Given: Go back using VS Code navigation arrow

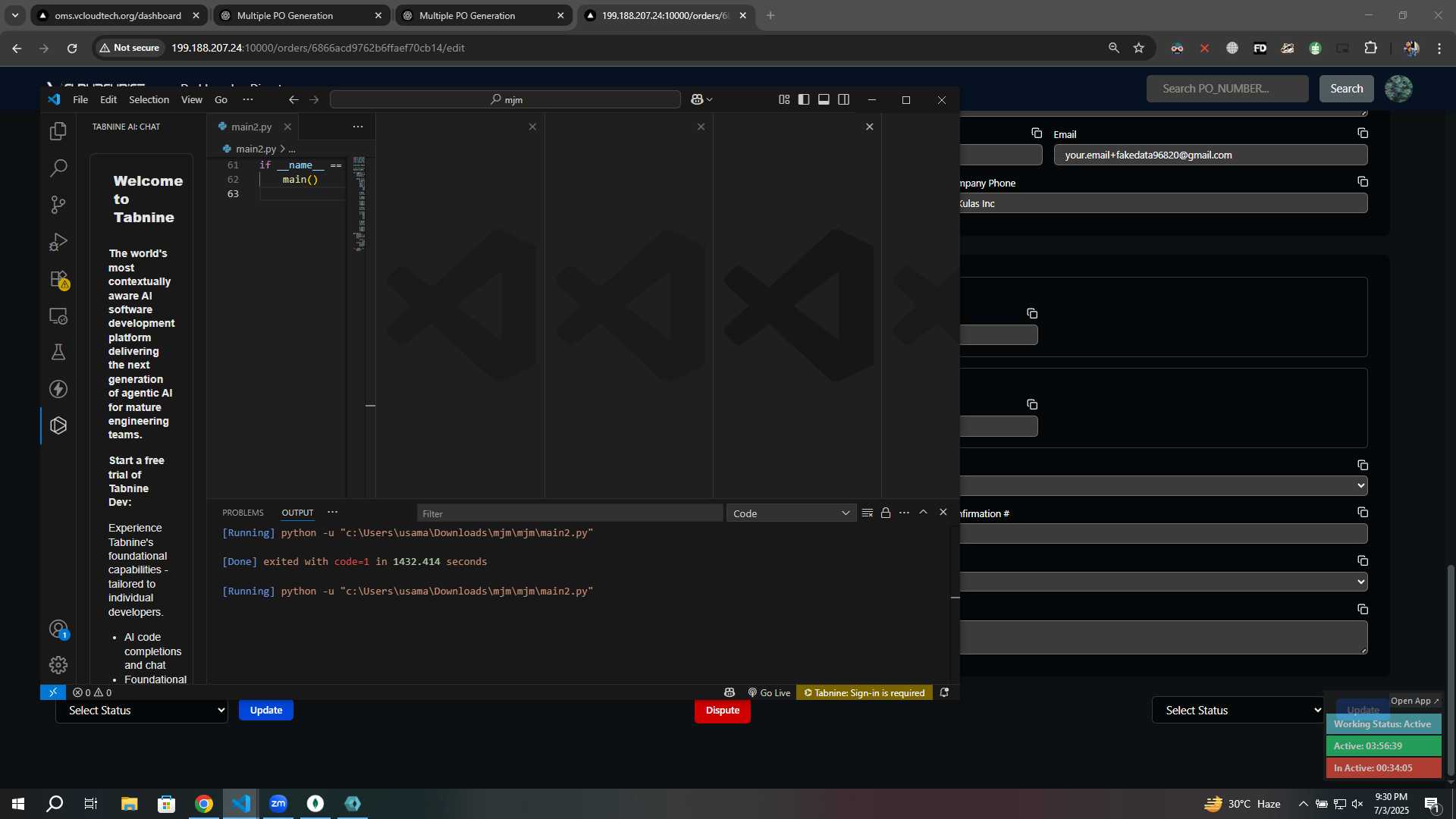Looking at the screenshot, I should [x=293, y=99].
